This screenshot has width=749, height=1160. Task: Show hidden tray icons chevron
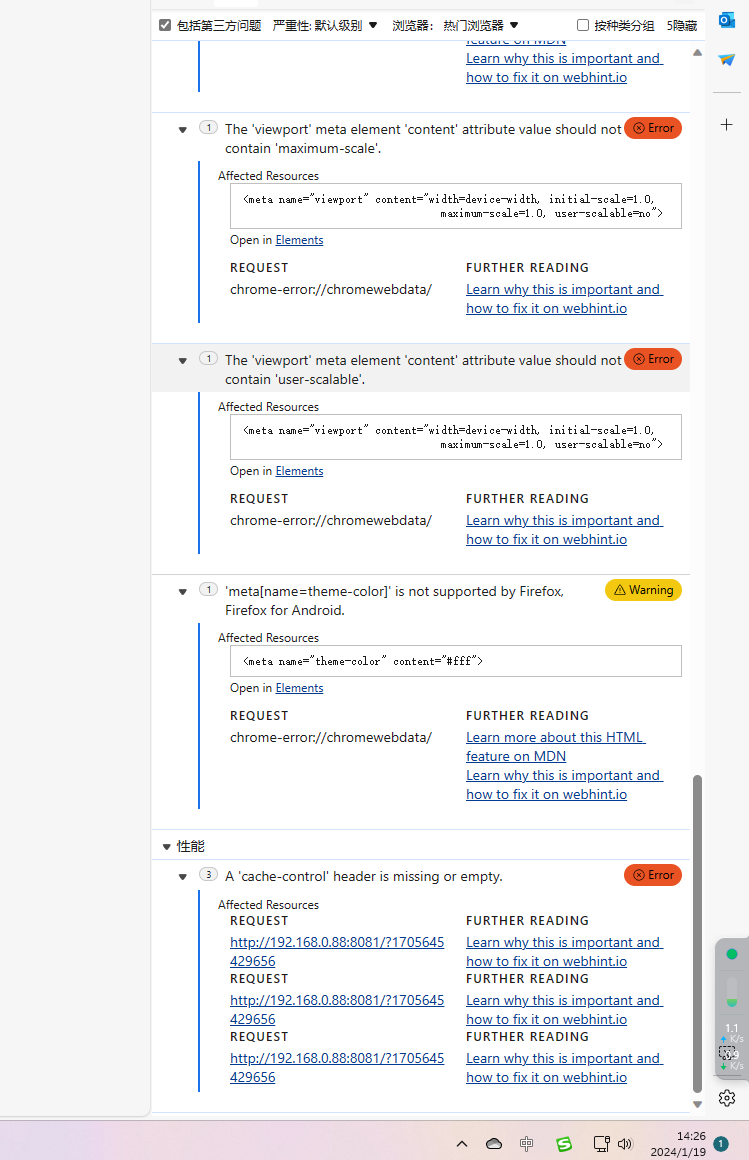coord(462,1144)
